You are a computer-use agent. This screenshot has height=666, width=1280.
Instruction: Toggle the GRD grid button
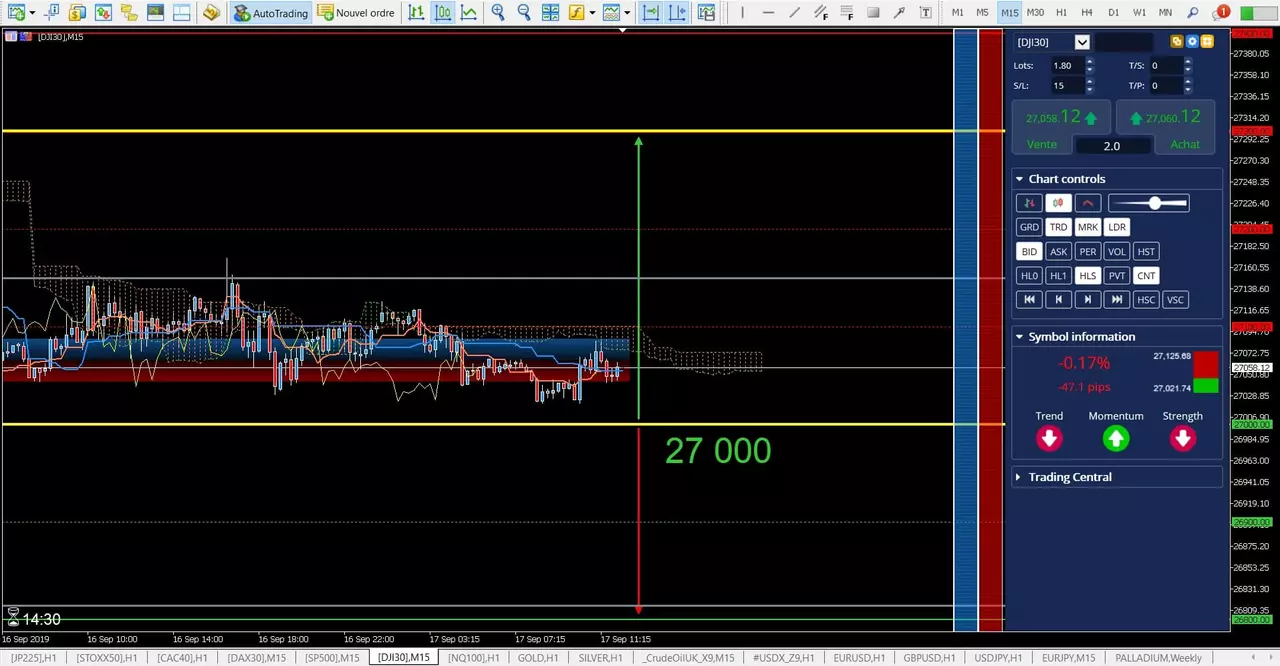pos(1029,227)
